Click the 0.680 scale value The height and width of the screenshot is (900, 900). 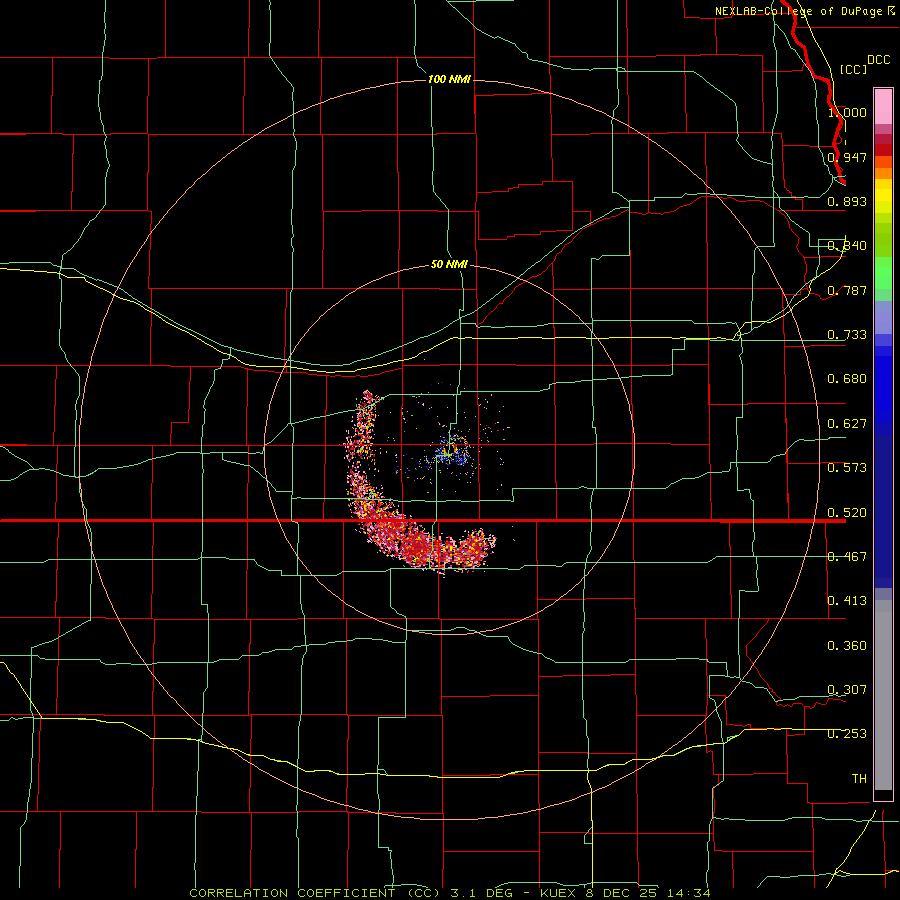[847, 379]
